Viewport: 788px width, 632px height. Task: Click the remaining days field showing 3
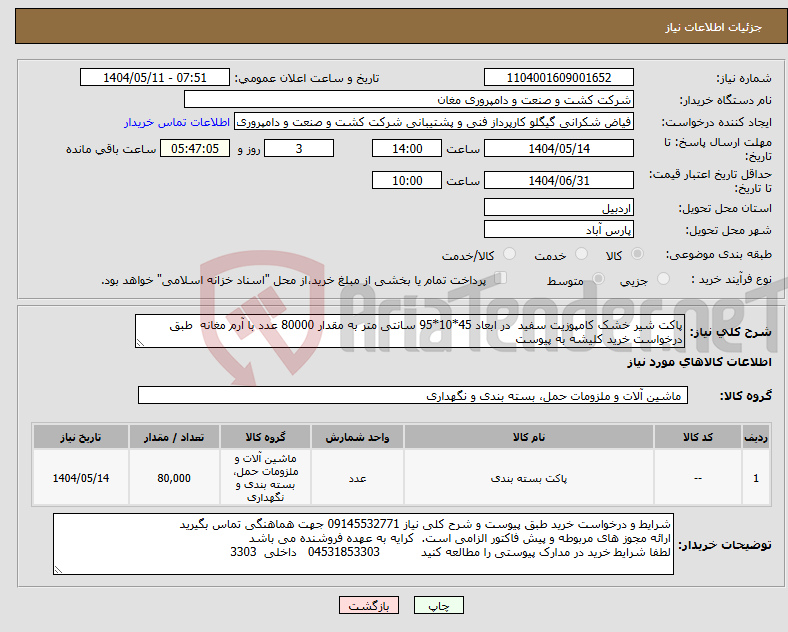point(299,148)
